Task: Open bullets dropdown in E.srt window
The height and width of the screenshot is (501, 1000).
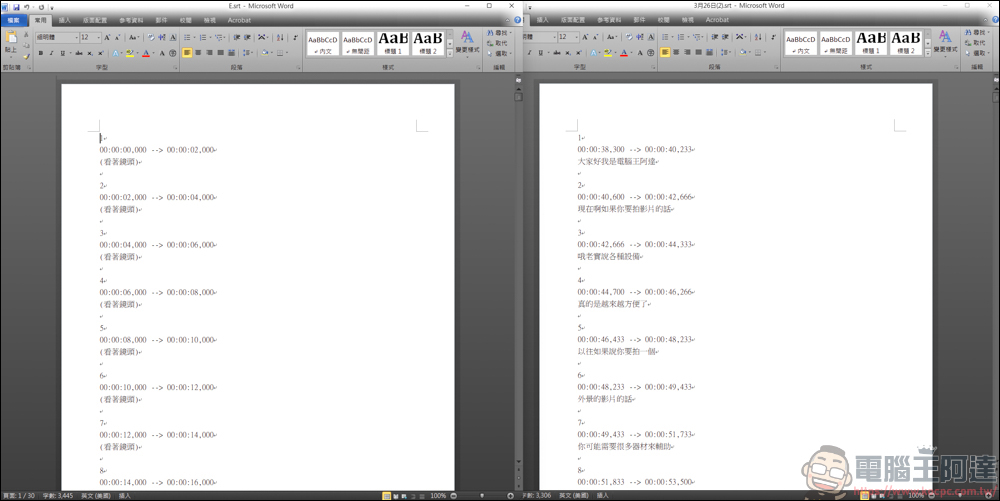Action: [x=195, y=37]
